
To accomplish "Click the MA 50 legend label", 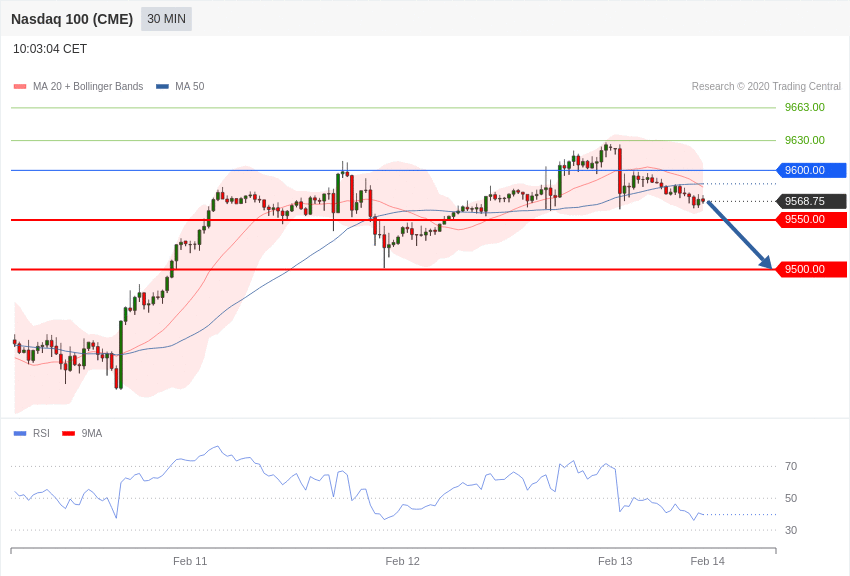I will pos(190,86).
